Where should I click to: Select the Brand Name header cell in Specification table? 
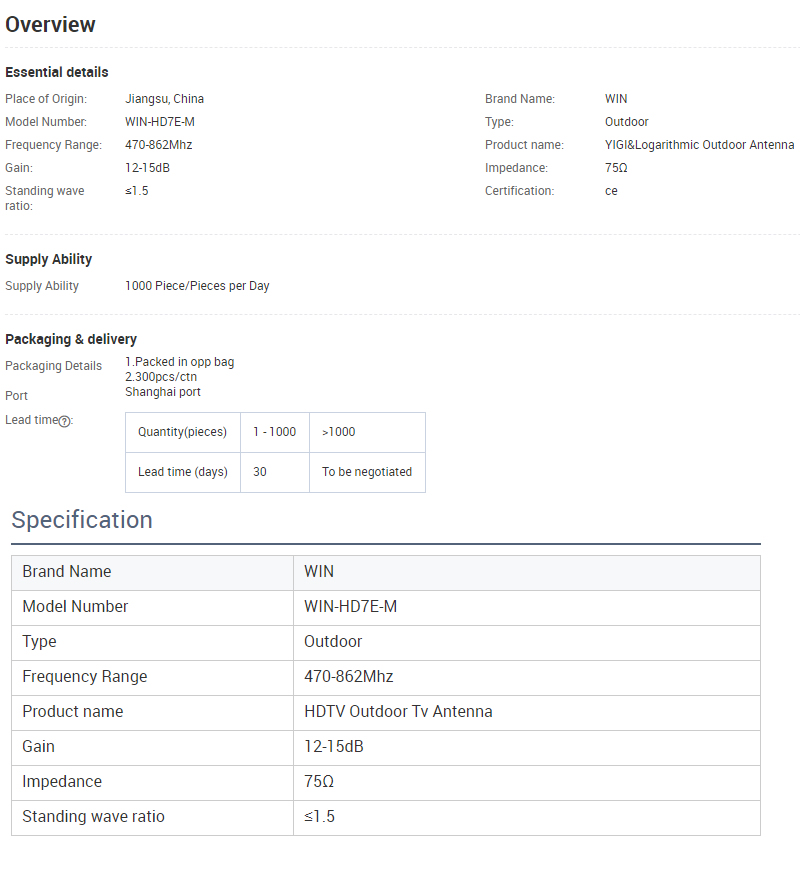pos(67,571)
